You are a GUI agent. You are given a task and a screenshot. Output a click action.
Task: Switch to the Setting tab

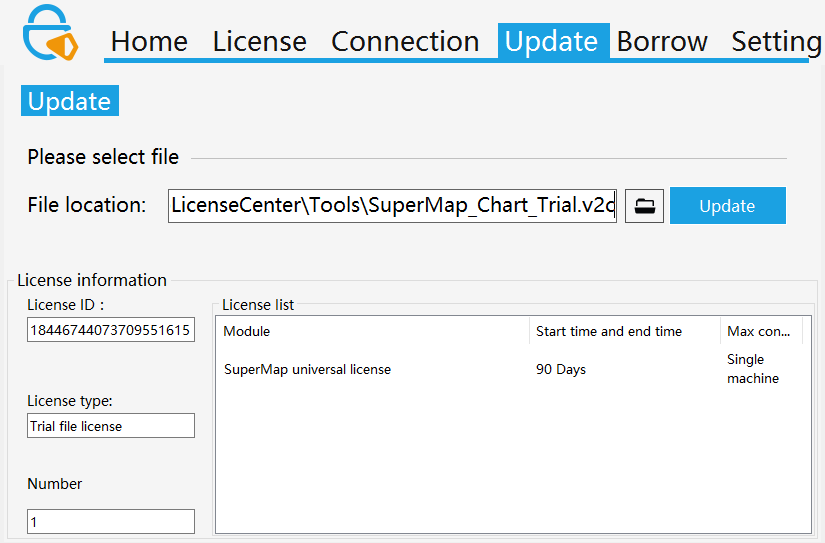(x=776, y=41)
